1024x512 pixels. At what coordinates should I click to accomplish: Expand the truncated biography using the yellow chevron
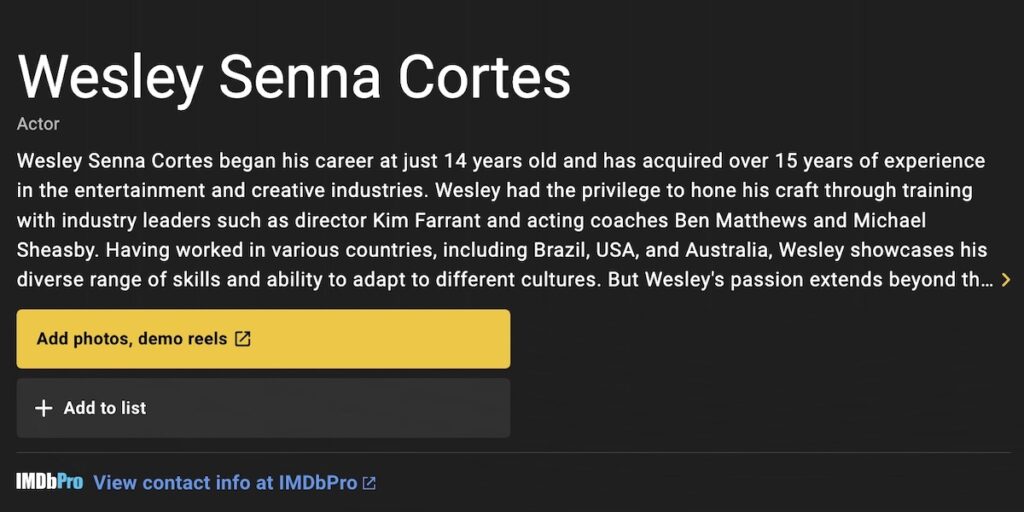(x=1006, y=280)
